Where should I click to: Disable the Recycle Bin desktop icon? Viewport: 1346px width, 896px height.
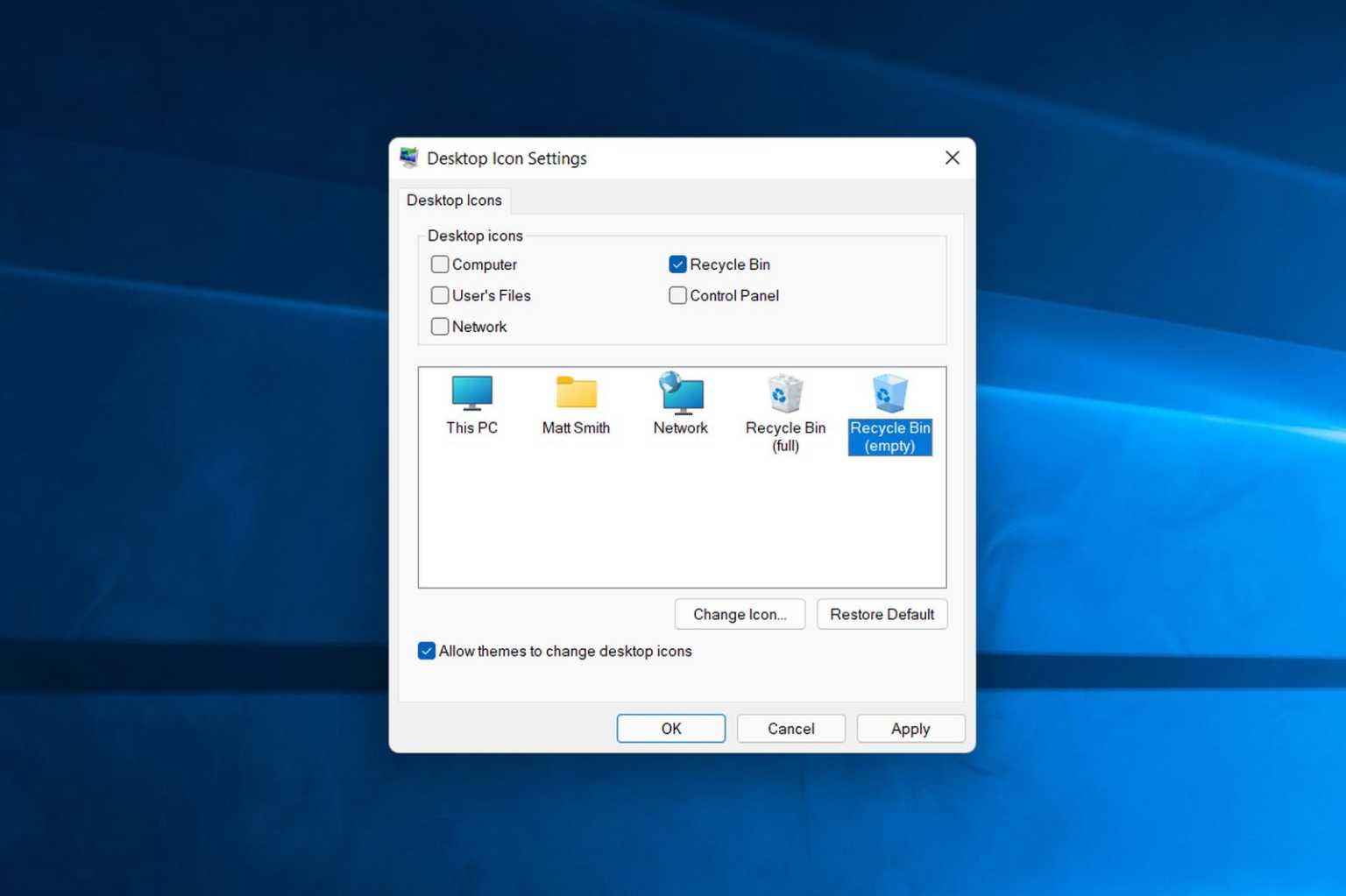pos(677,264)
